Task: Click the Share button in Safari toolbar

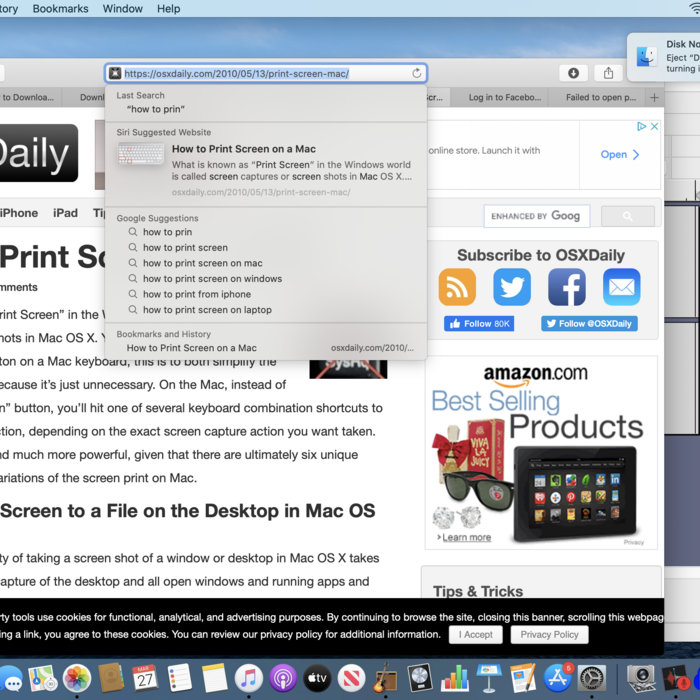Action: pyautogui.click(x=608, y=73)
